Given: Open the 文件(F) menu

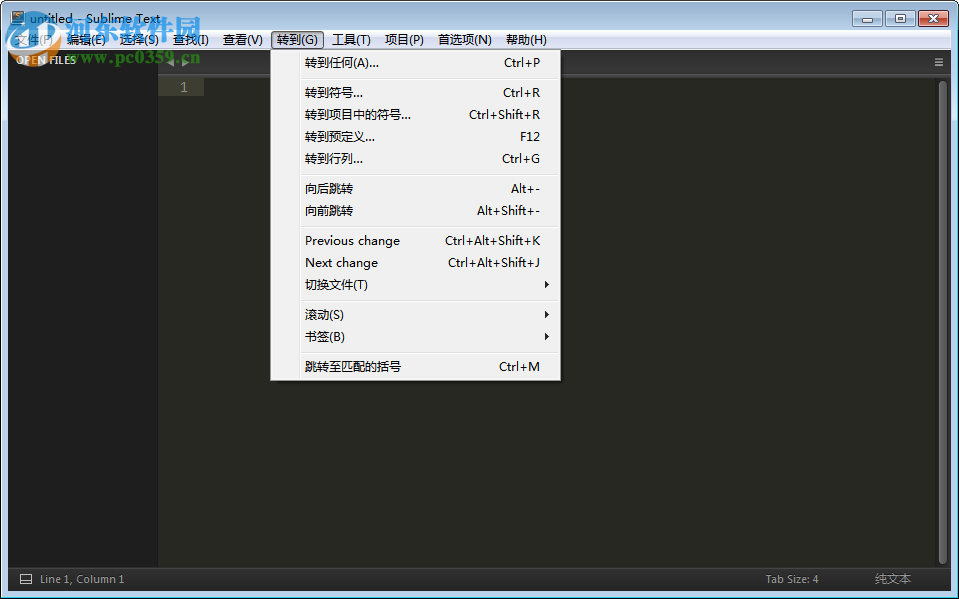Looking at the screenshot, I should coord(34,39).
